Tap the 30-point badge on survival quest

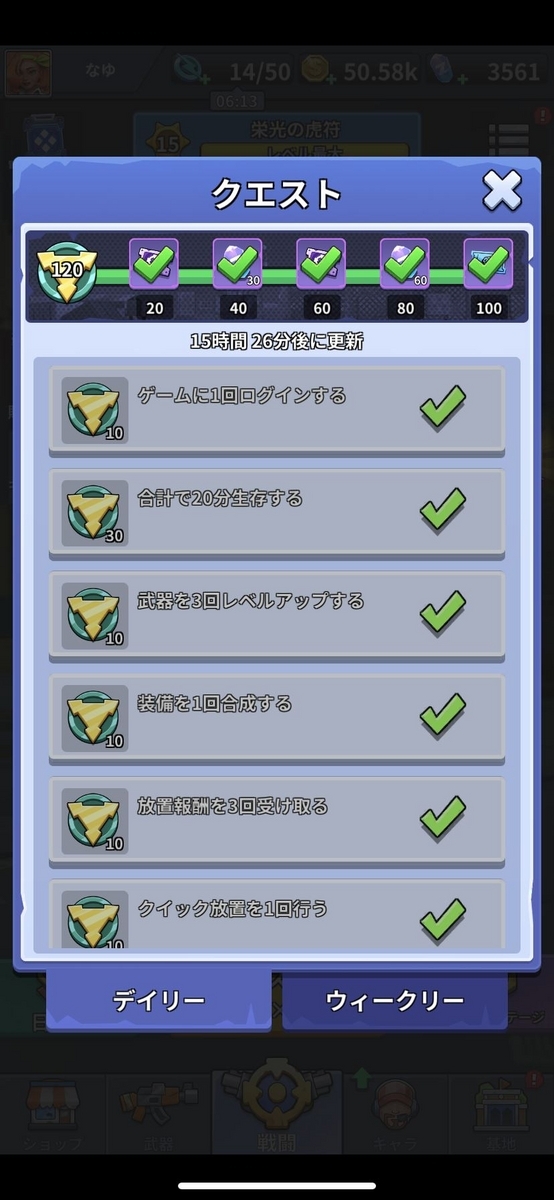click(95, 513)
